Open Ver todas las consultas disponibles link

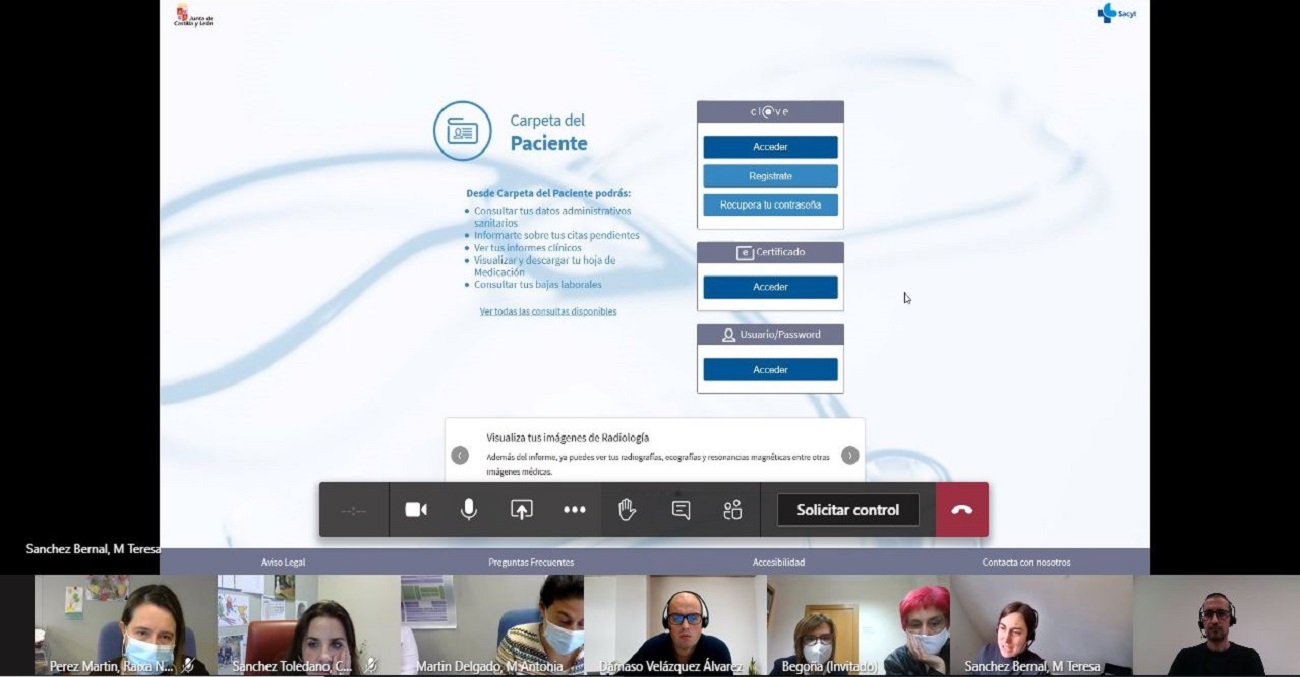[548, 312]
